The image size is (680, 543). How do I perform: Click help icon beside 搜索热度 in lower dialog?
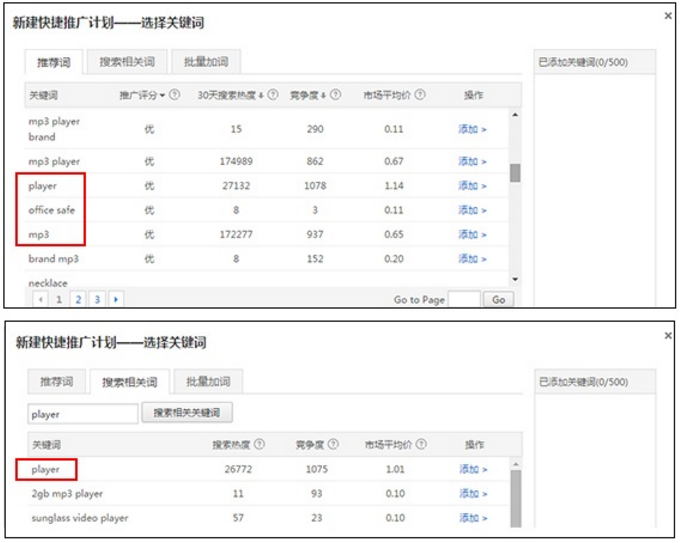tap(260, 444)
